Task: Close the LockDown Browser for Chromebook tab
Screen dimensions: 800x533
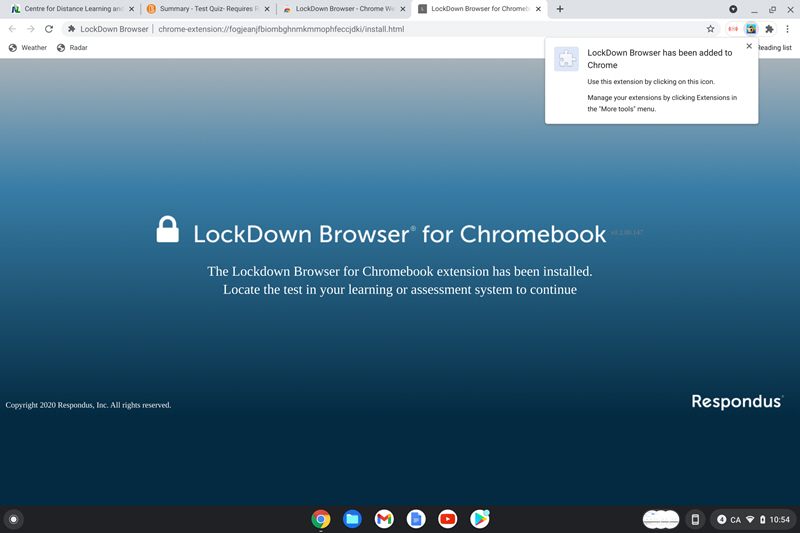Action: coord(538,9)
